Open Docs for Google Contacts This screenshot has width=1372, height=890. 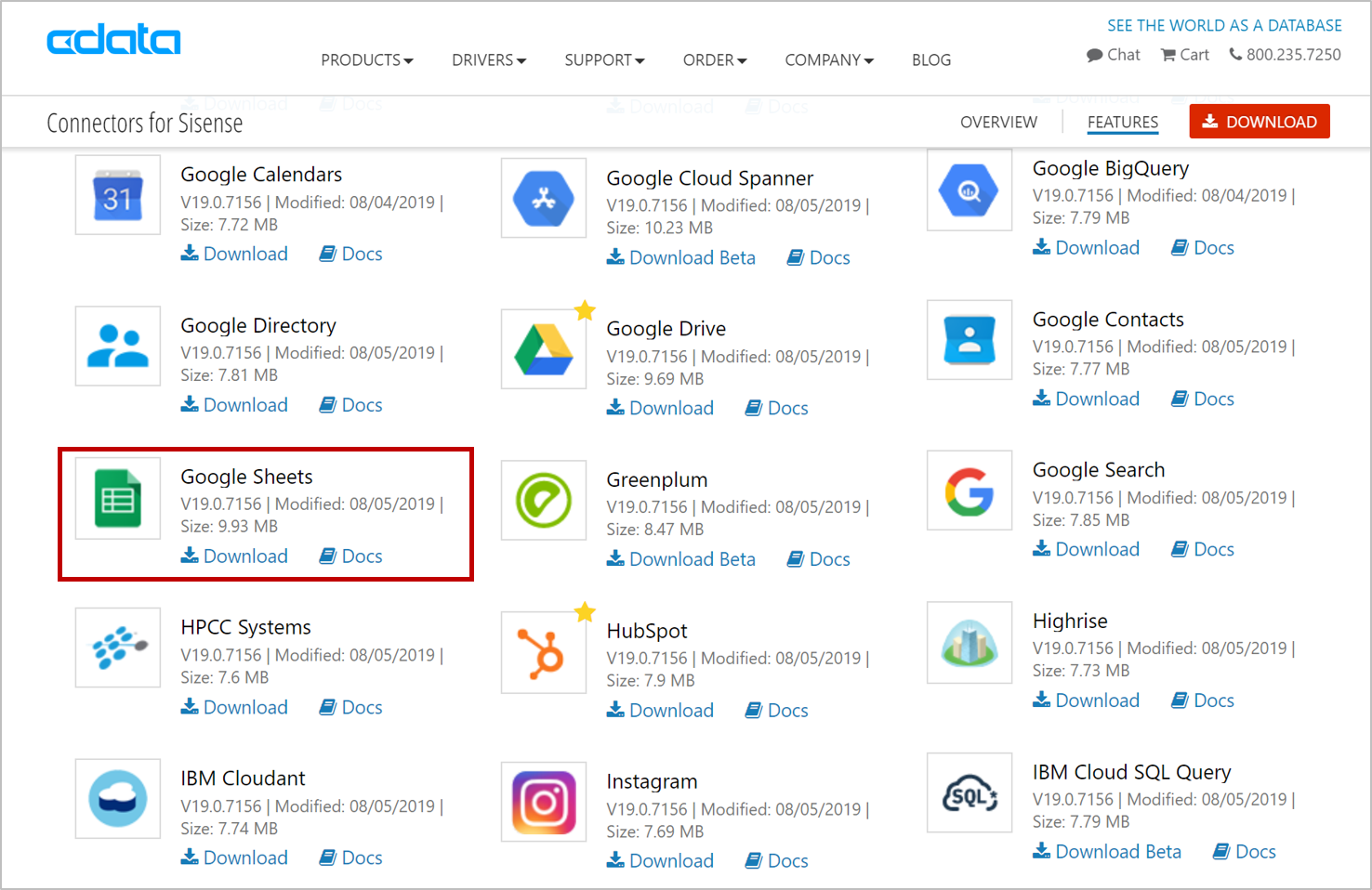tap(1202, 399)
